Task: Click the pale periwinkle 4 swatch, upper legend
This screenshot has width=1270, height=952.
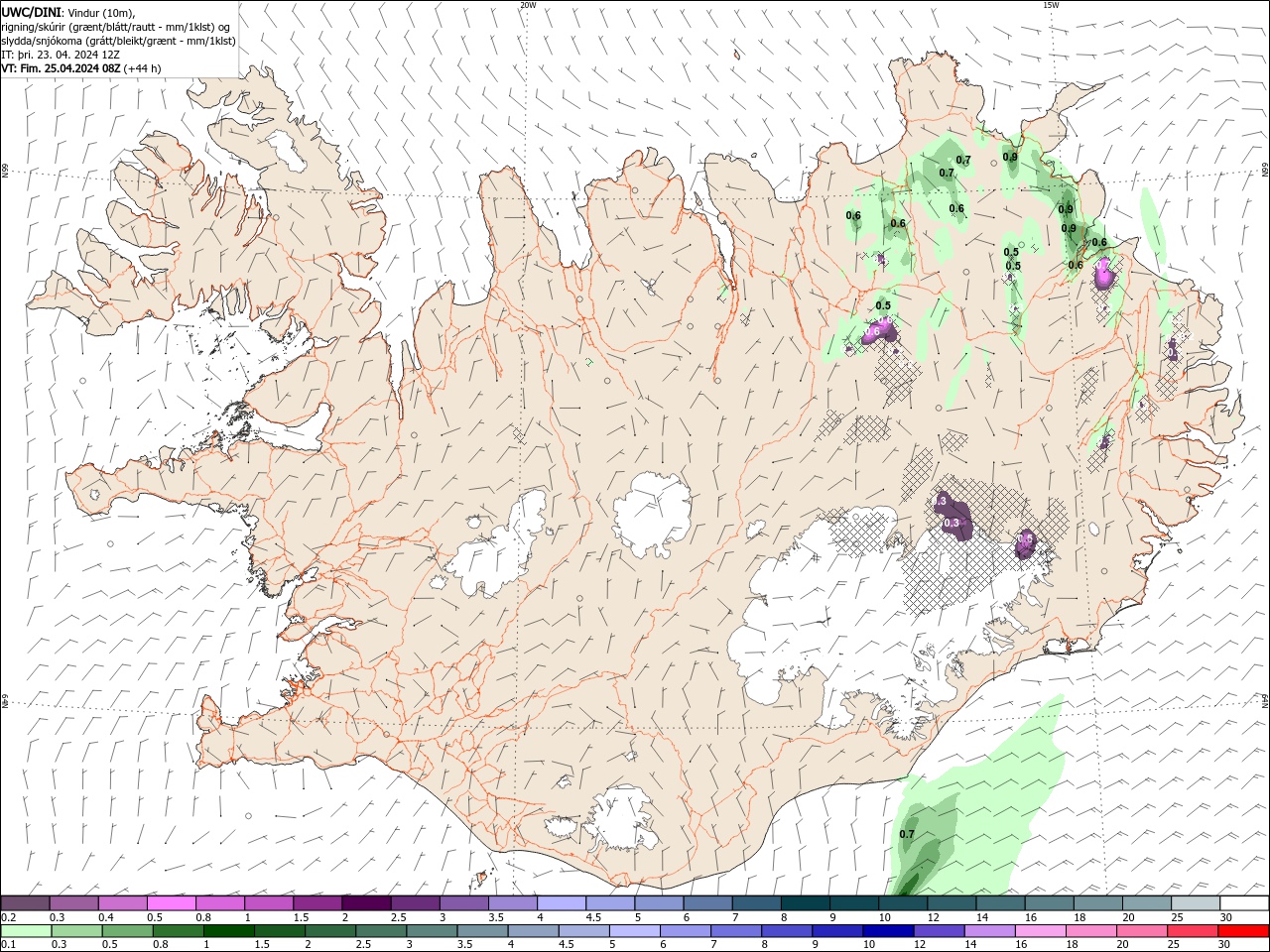Action: tap(562, 903)
